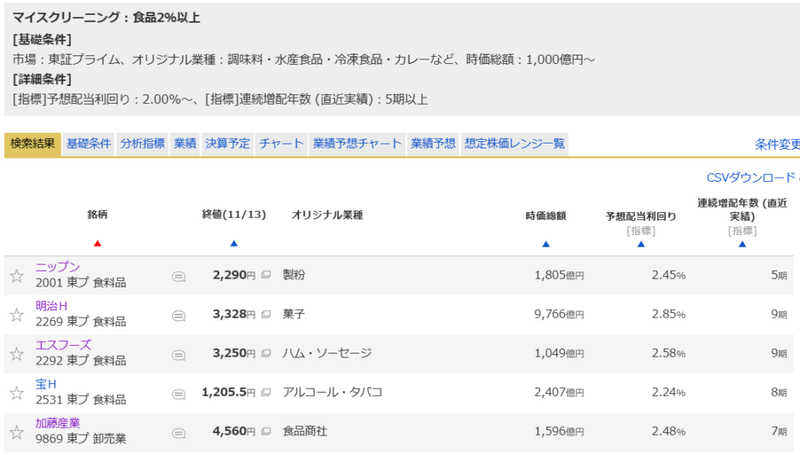Star the 明治H row as favorite

coord(17,315)
